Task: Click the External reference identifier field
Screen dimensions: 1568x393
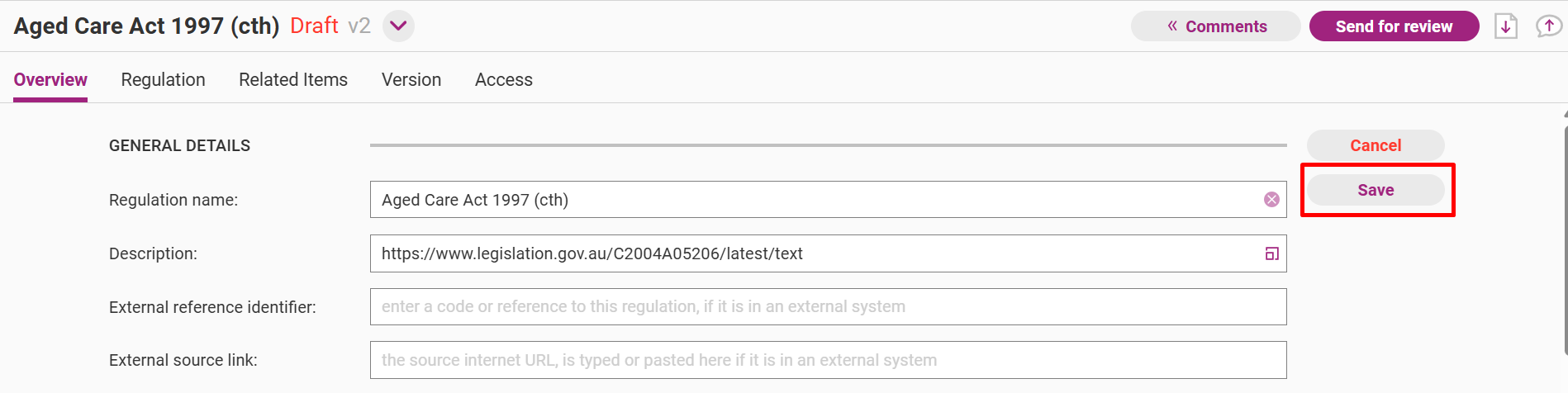Action: click(829, 307)
